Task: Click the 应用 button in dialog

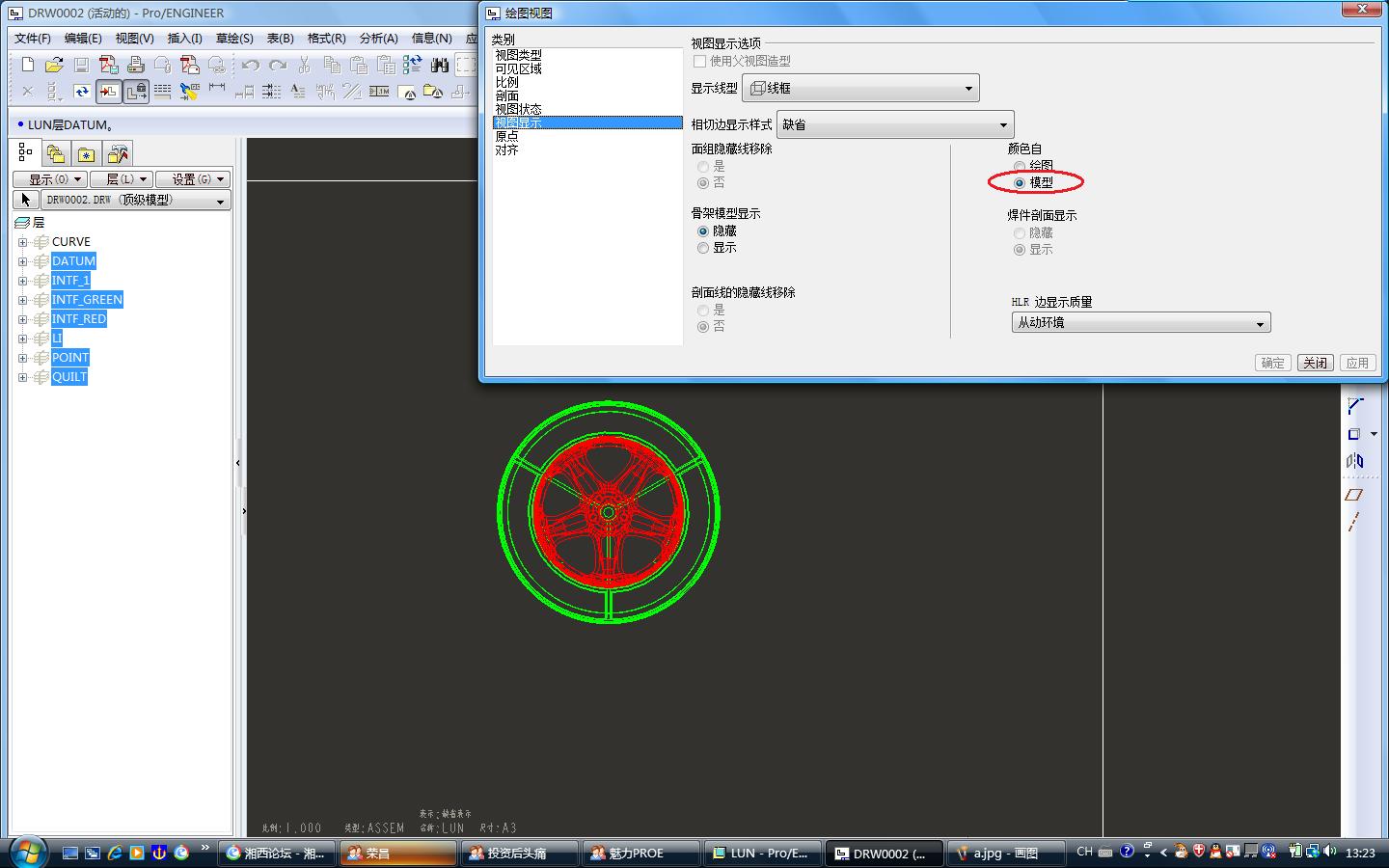Action: tap(1357, 363)
